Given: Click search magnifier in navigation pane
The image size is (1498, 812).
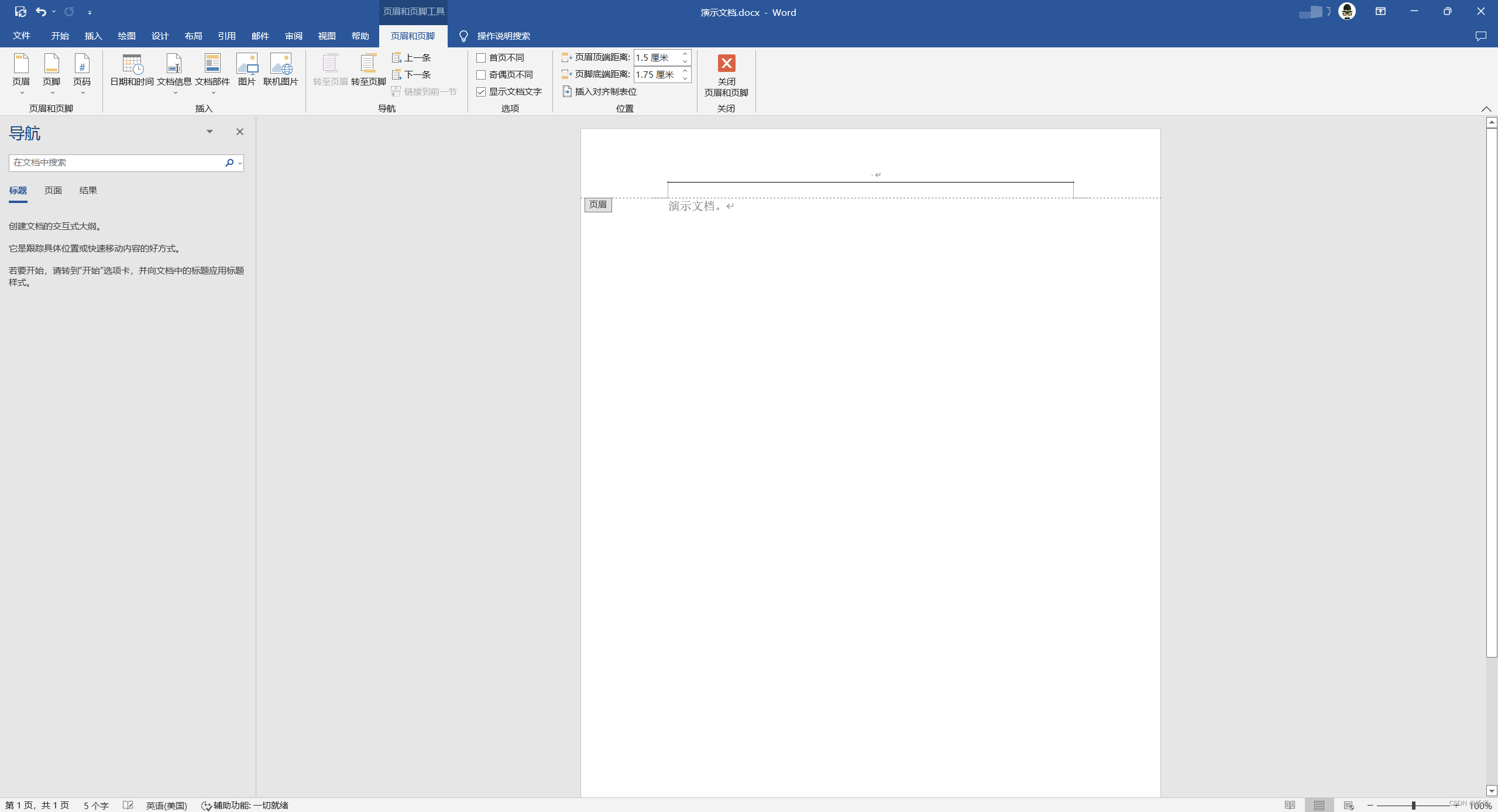Looking at the screenshot, I should (x=229, y=163).
